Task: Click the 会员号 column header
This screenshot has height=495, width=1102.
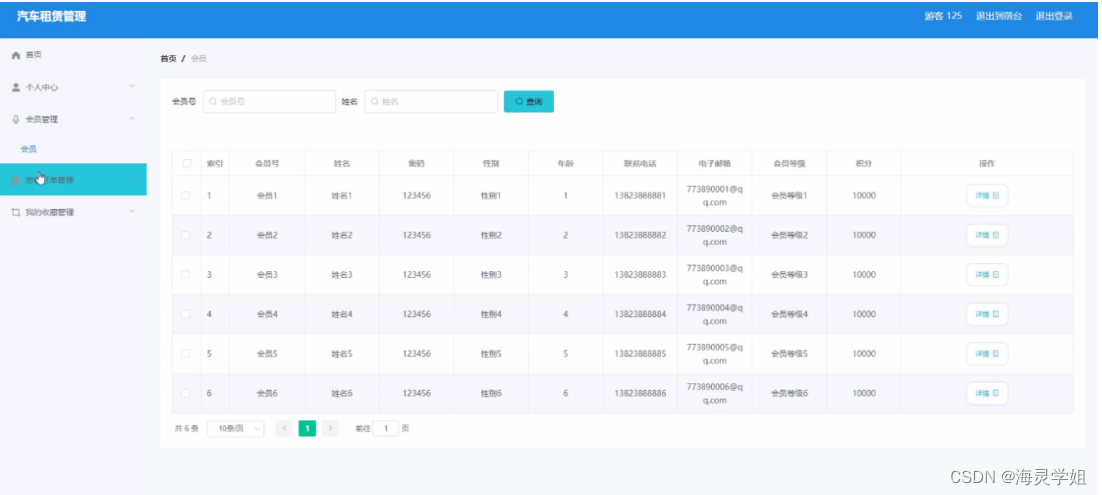Action: tap(267, 163)
